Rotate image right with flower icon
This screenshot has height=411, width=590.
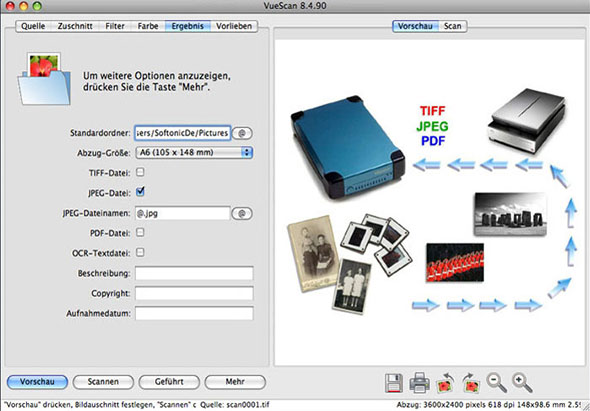tap(471, 383)
